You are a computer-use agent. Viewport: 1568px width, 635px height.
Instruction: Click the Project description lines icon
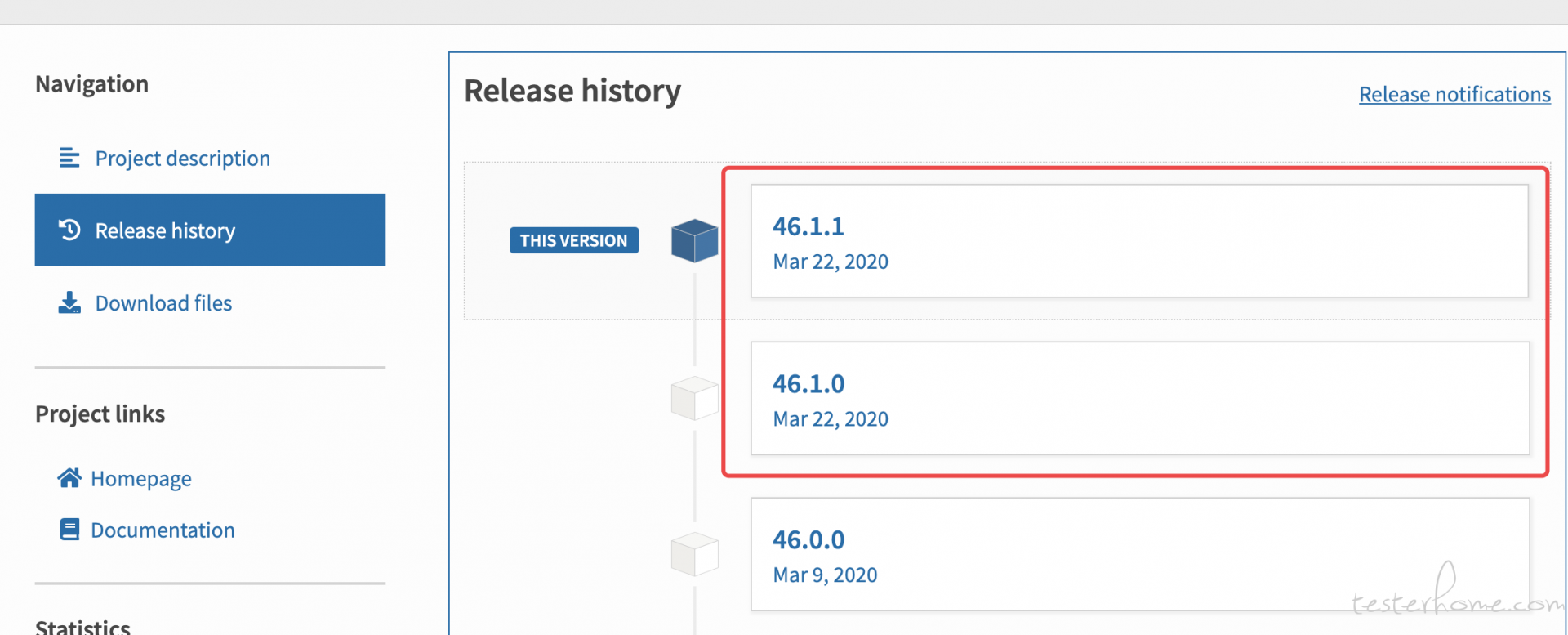69,158
